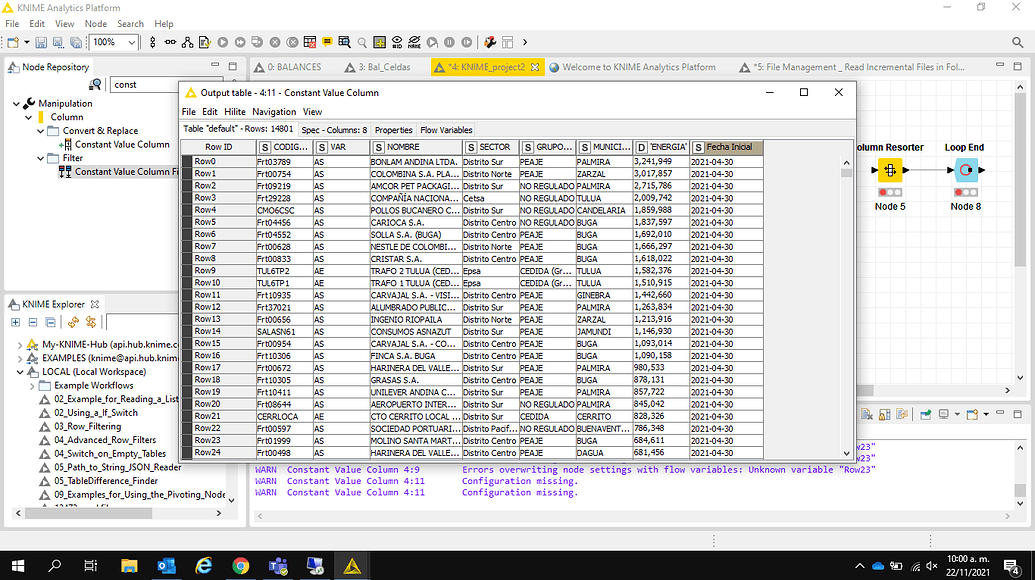Screen dimensions: 1035x580
Task: Select the single-node Execute icon
Action: (x=223, y=41)
